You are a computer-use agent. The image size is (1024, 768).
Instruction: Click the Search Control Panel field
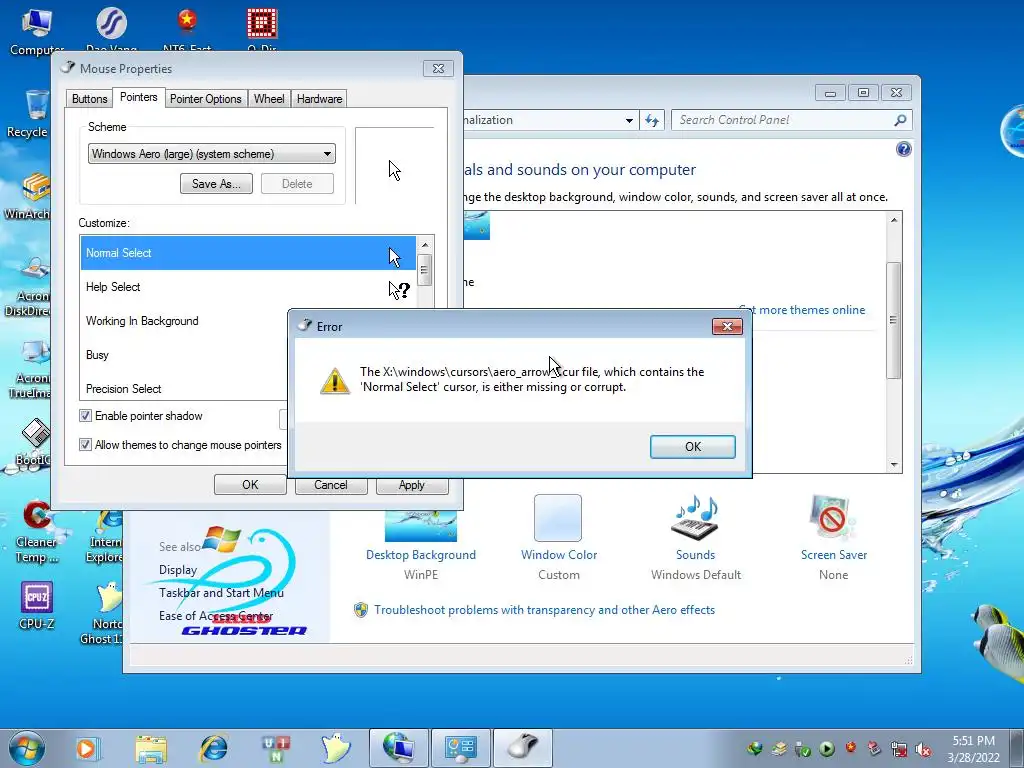click(x=784, y=120)
